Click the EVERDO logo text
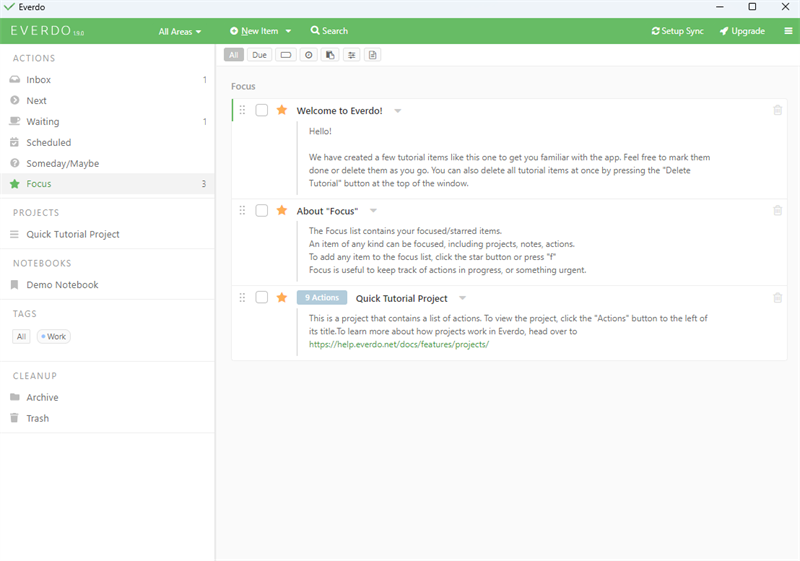This screenshot has height=561, width=800. 41,31
